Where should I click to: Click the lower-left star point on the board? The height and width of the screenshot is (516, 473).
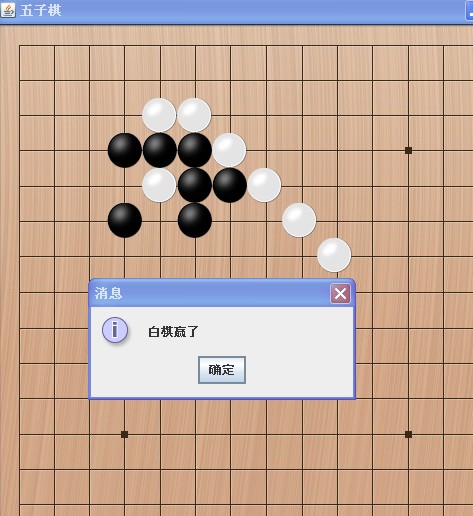coord(124,434)
